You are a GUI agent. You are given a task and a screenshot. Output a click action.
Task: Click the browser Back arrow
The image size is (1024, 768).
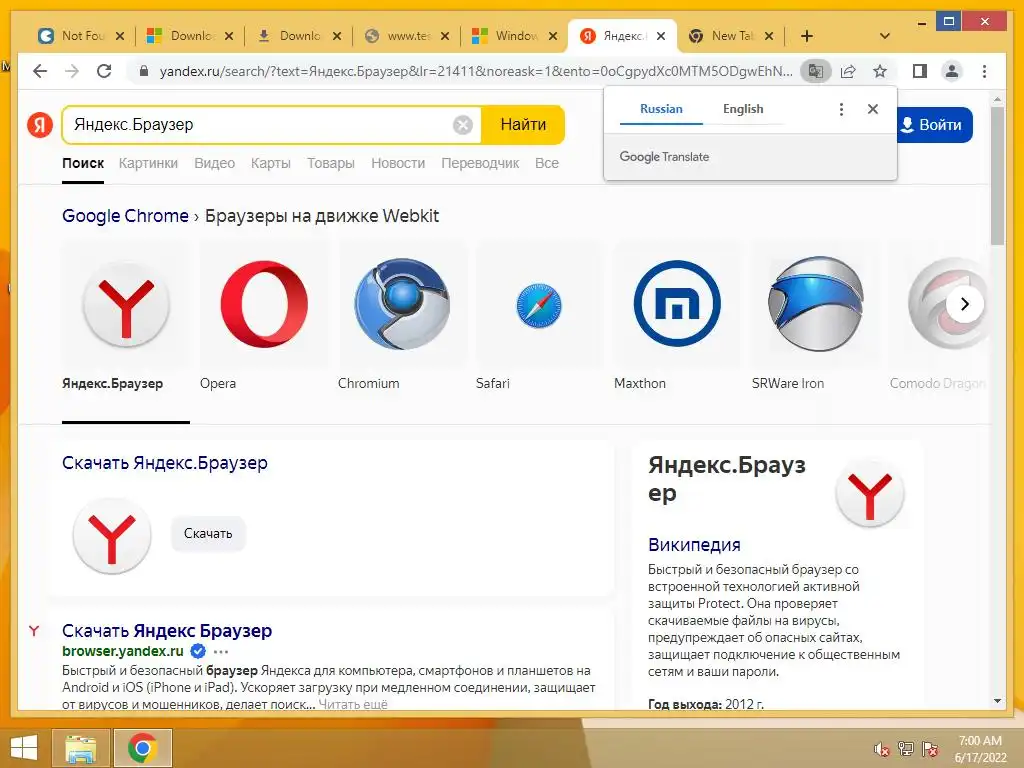point(40,71)
